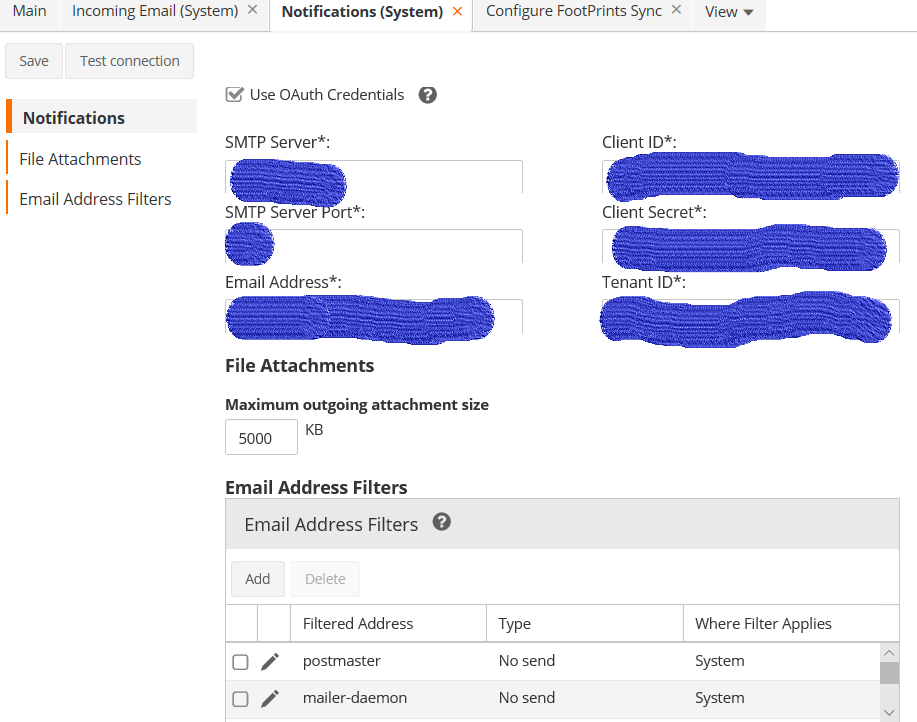This screenshot has height=722, width=917.
Task: Open File Attachments section in sidebar
Action: coord(80,159)
